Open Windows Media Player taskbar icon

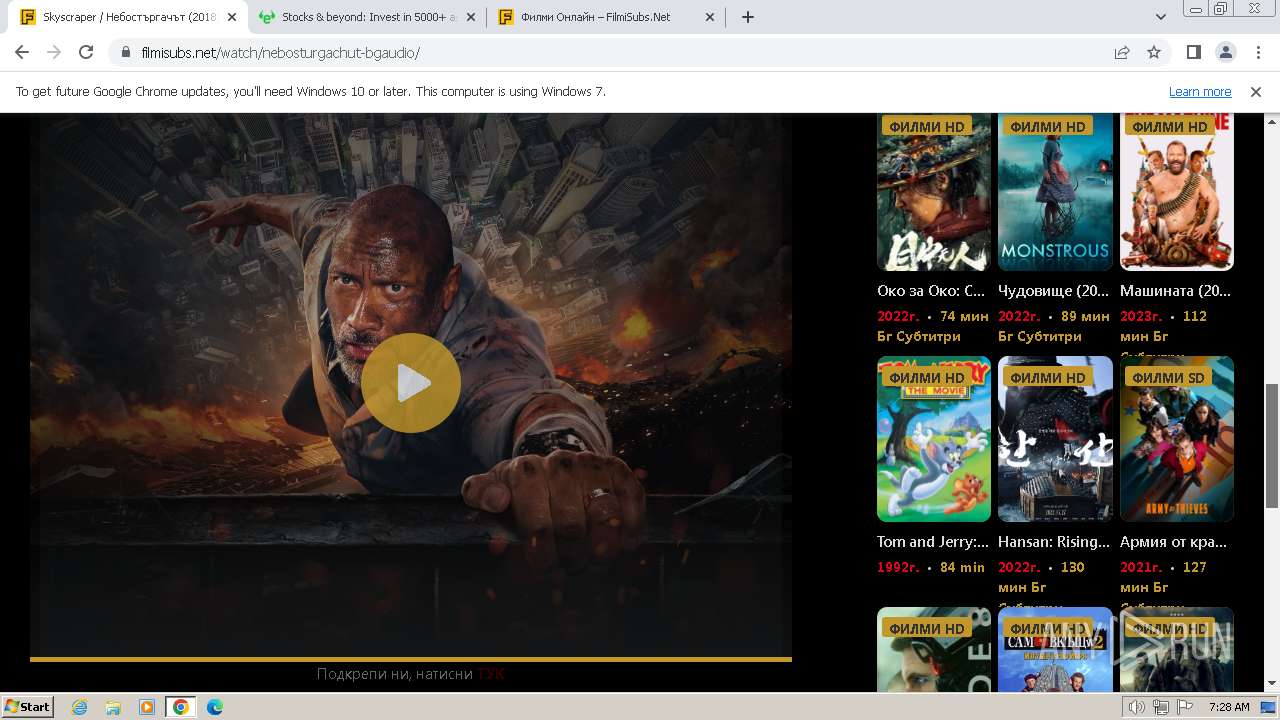tap(147, 707)
